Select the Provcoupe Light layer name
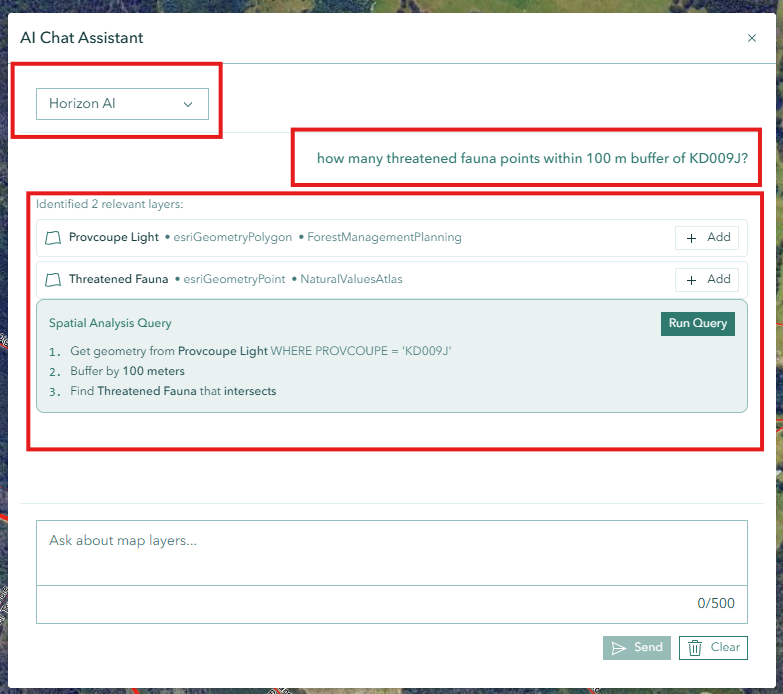Viewport: 783px width, 694px height. tap(113, 238)
